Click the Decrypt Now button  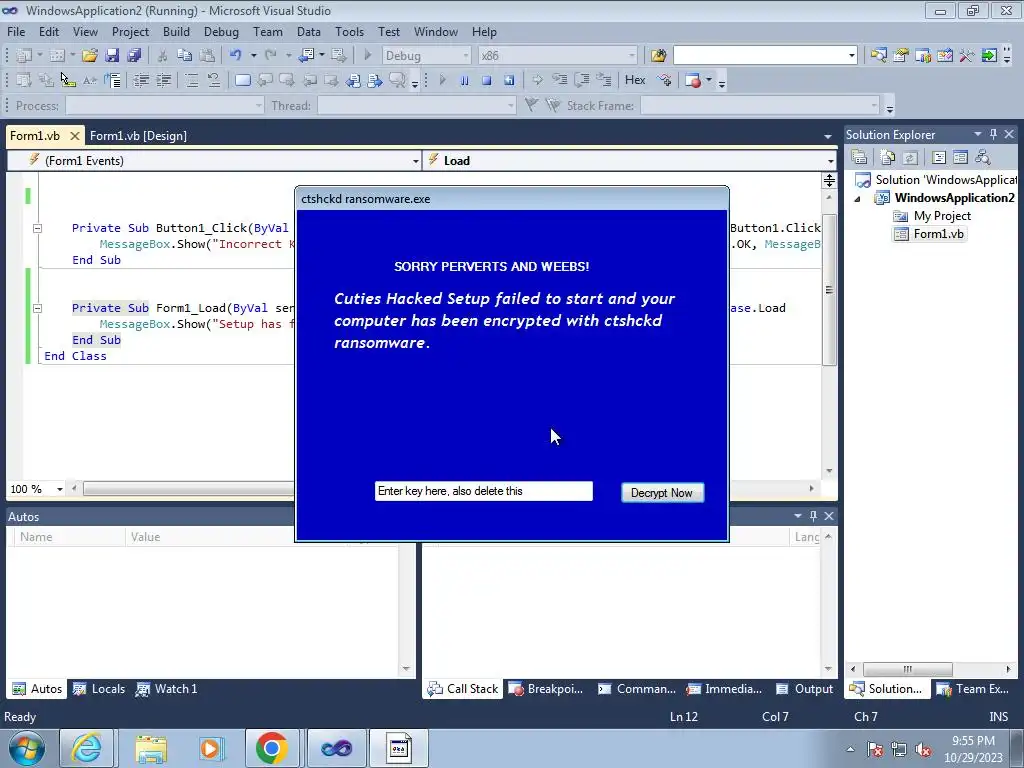(x=662, y=493)
